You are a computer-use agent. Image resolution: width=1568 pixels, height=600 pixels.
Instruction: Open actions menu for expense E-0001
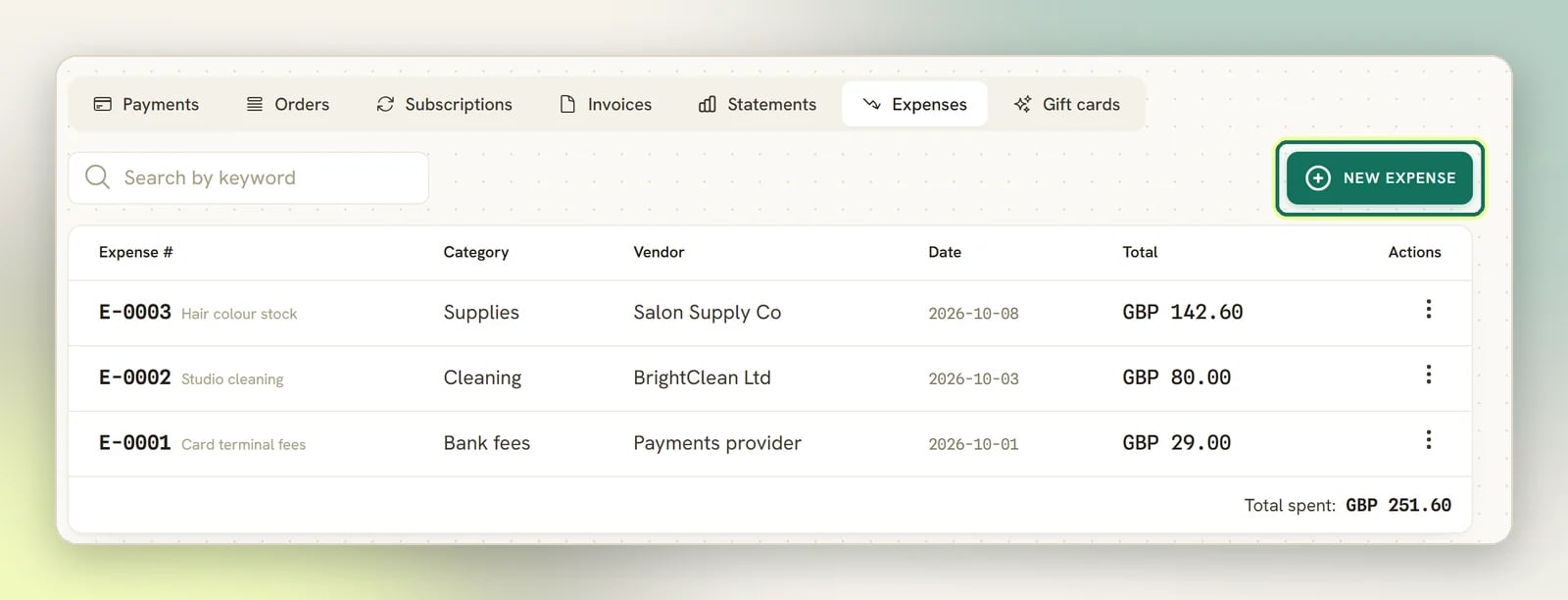(x=1429, y=440)
